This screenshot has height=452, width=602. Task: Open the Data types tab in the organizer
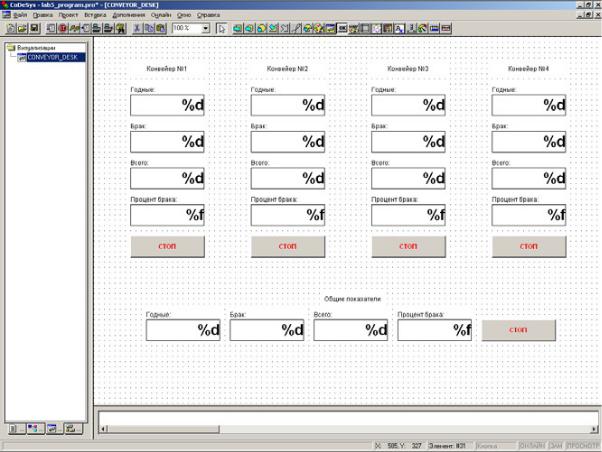coord(35,428)
